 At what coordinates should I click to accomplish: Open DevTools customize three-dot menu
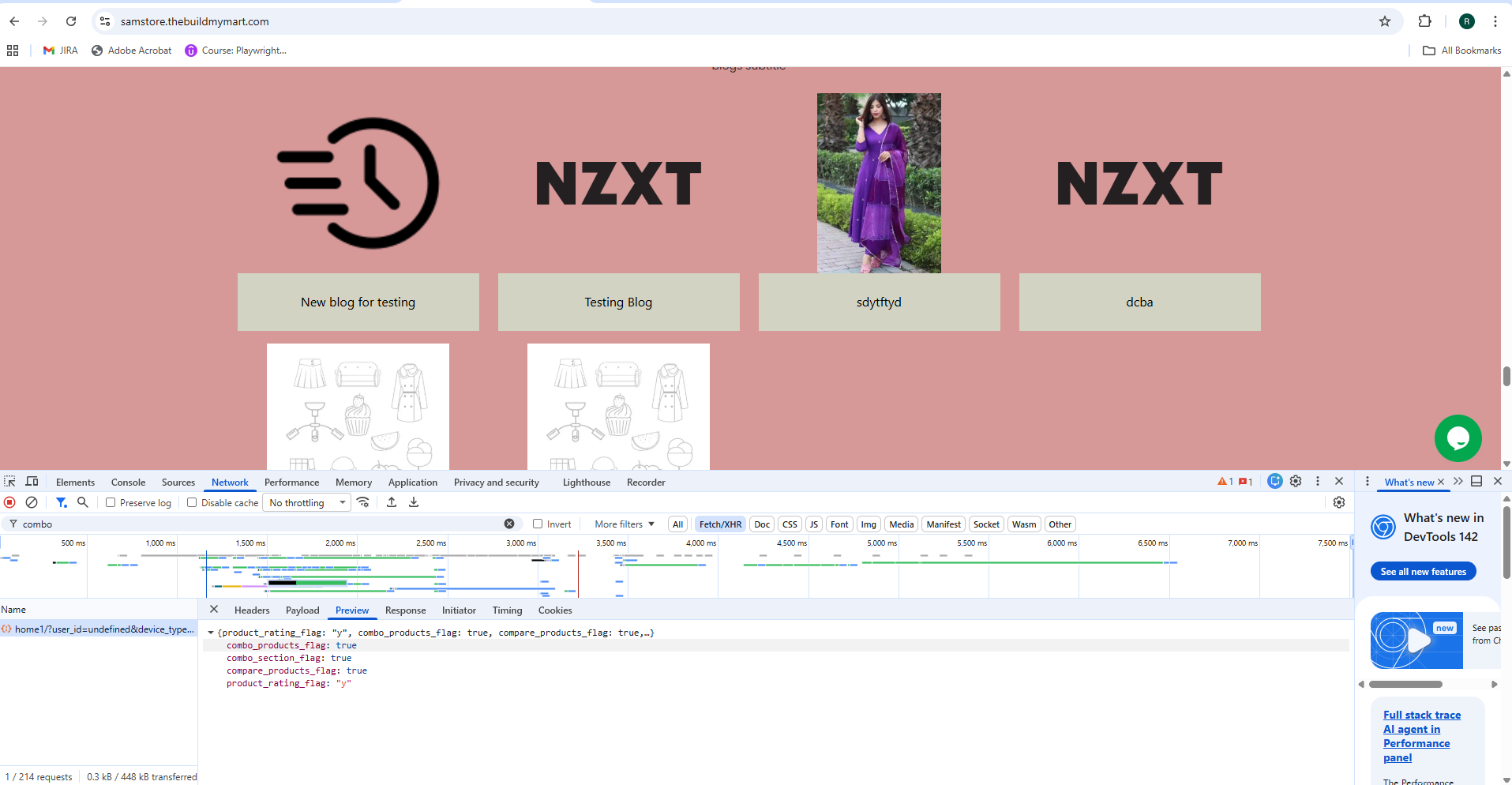click(1317, 481)
